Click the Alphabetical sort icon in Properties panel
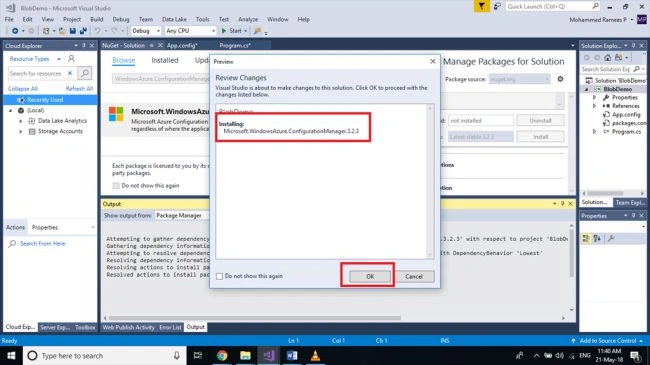The image size is (650, 365). coord(597,238)
